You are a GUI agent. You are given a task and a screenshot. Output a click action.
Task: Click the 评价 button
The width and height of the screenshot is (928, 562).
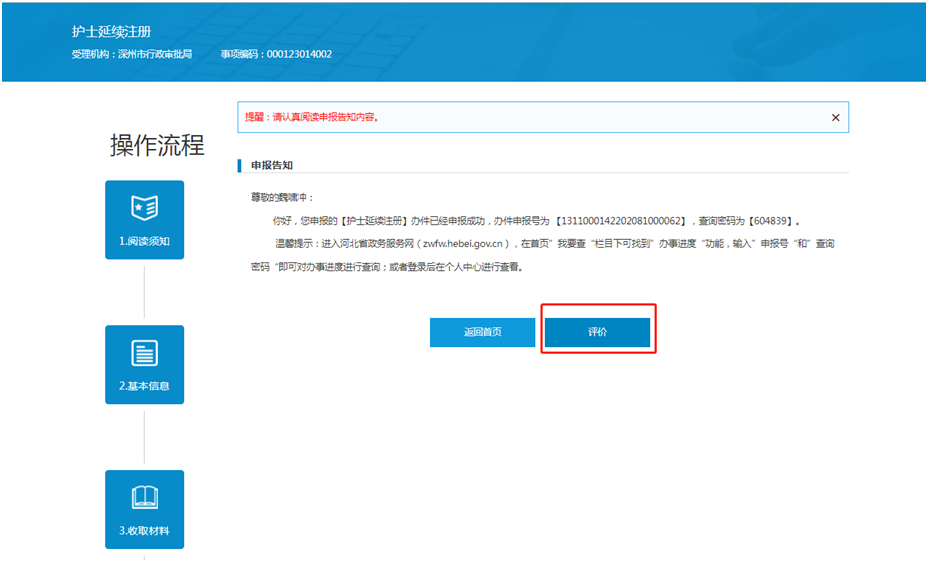point(597,332)
